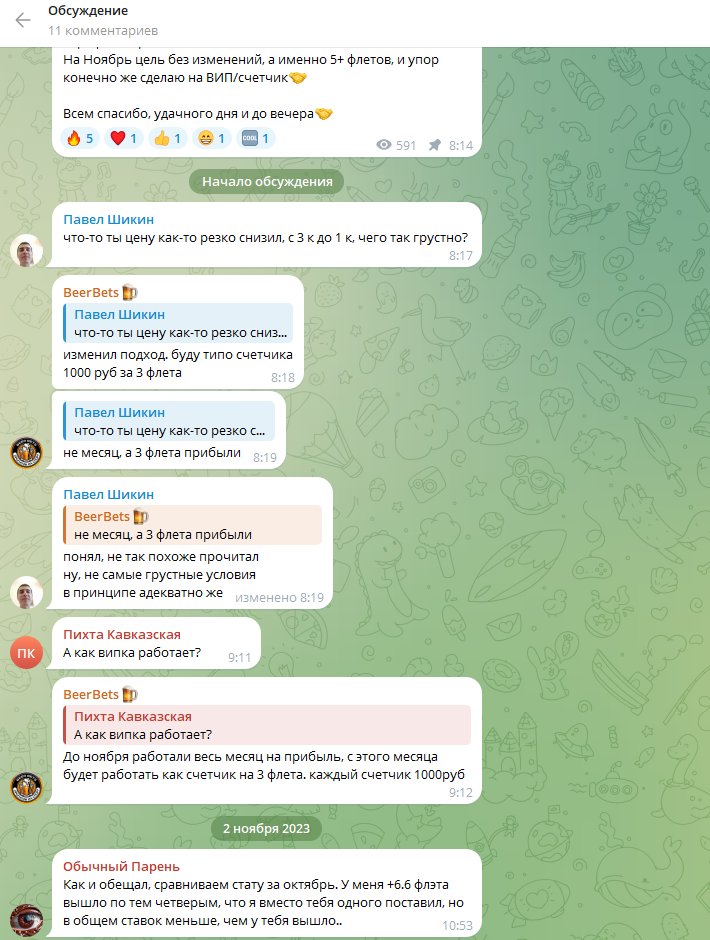This screenshot has width=710, height=940.
Task: Jump to quoted BeerBets reply "не месяц"
Action: (192, 525)
